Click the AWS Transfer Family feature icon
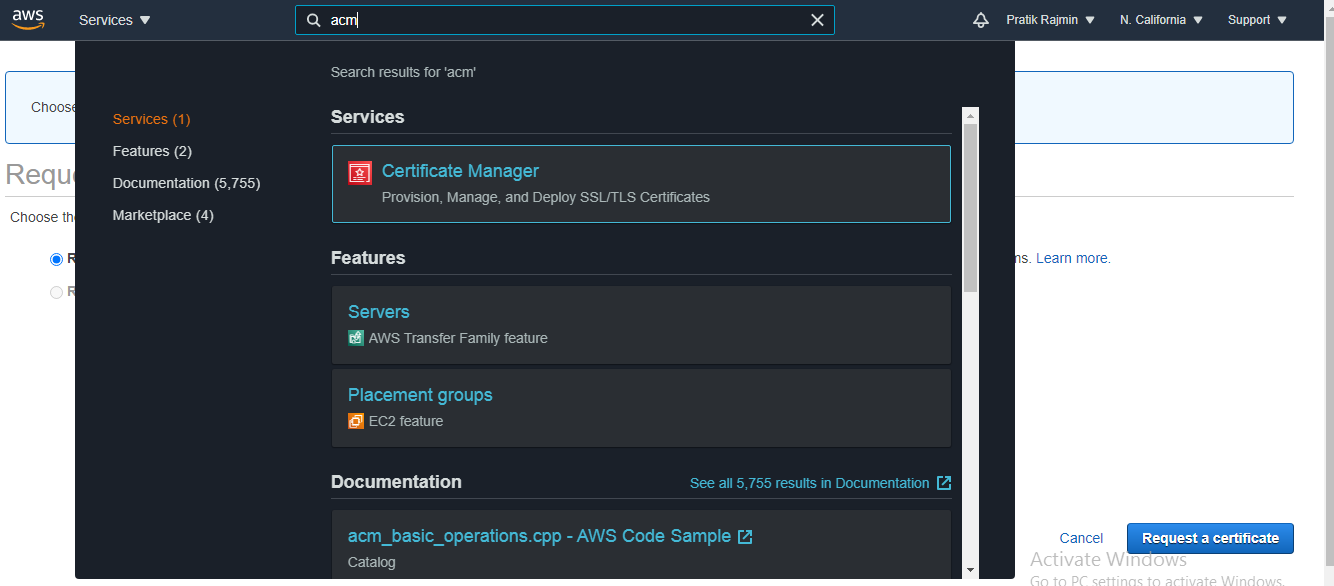Image resolution: width=1334 pixels, height=586 pixels. tap(356, 338)
